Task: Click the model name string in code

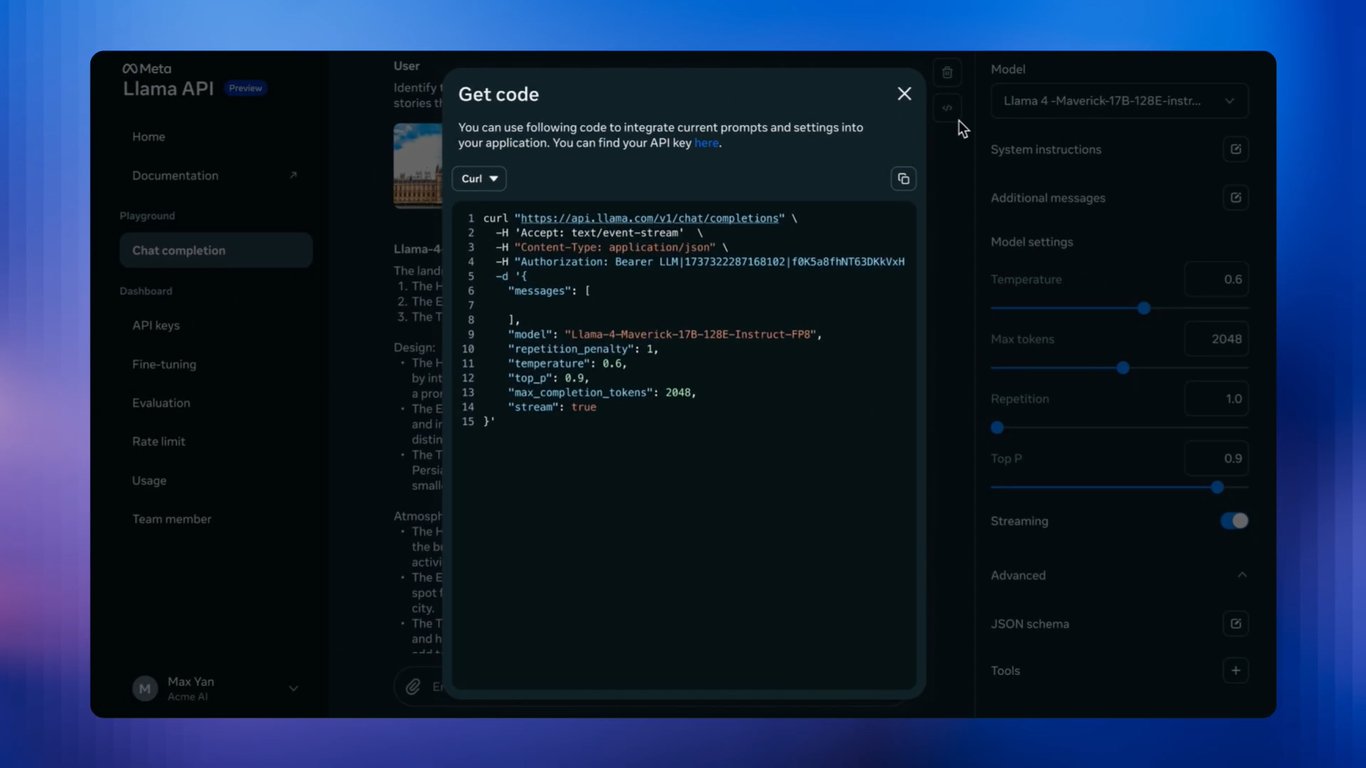Action: (693, 335)
